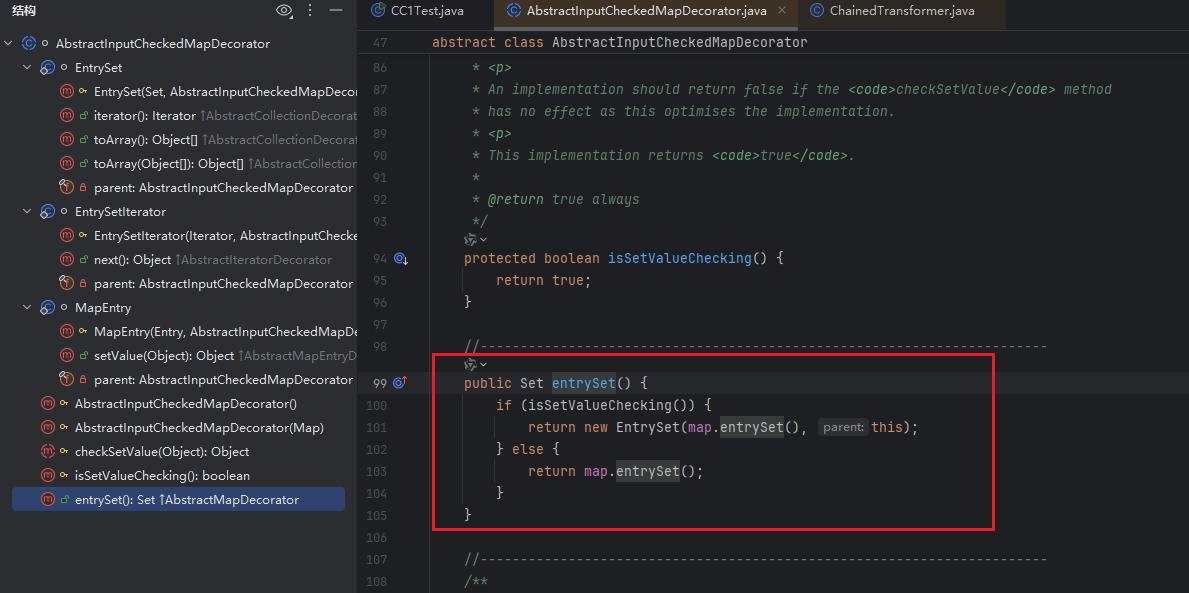1189x593 pixels.
Task: Collapse the EntrySet inner class node
Action: point(28,68)
